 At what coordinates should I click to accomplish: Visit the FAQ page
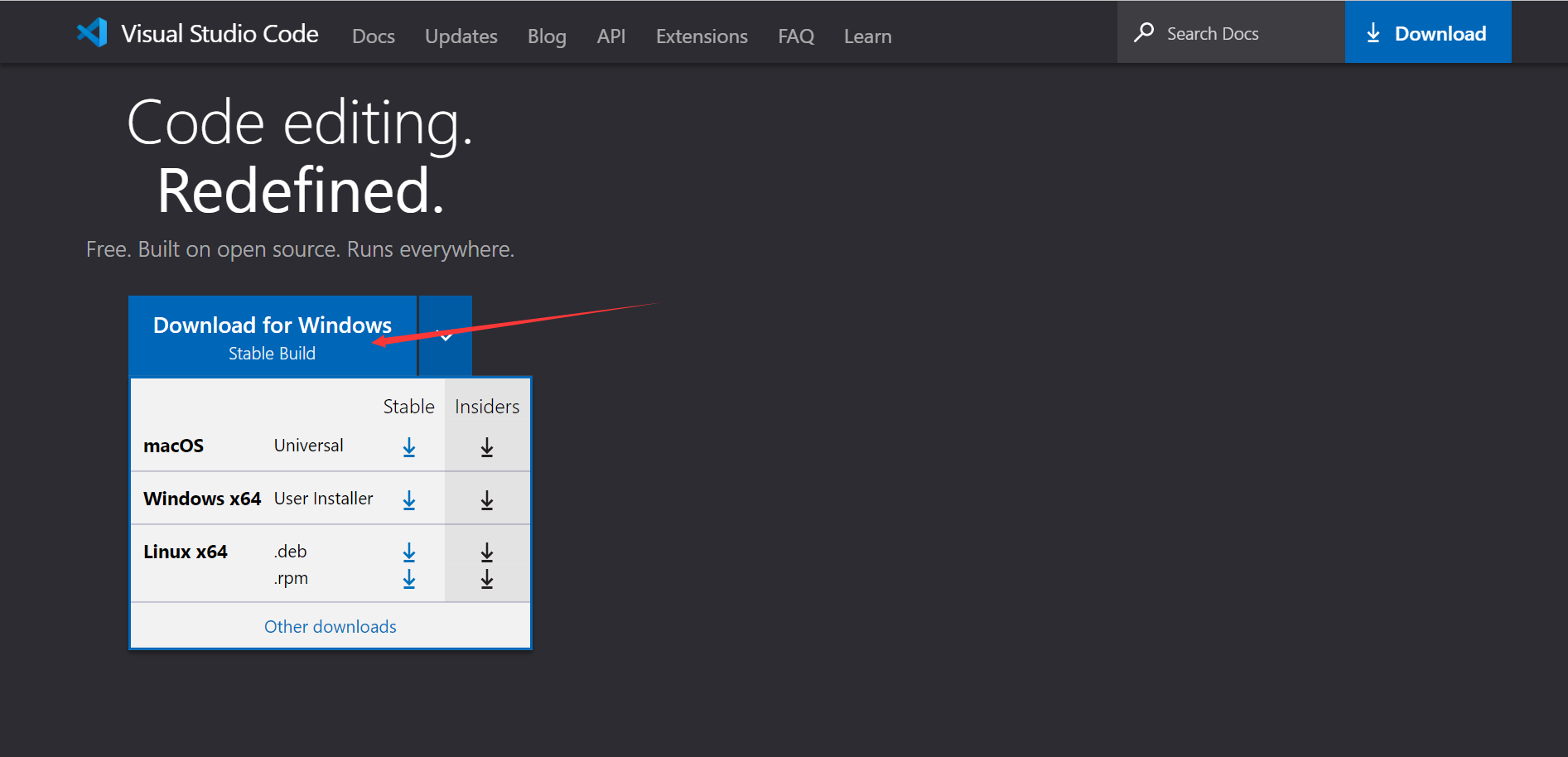(796, 36)
